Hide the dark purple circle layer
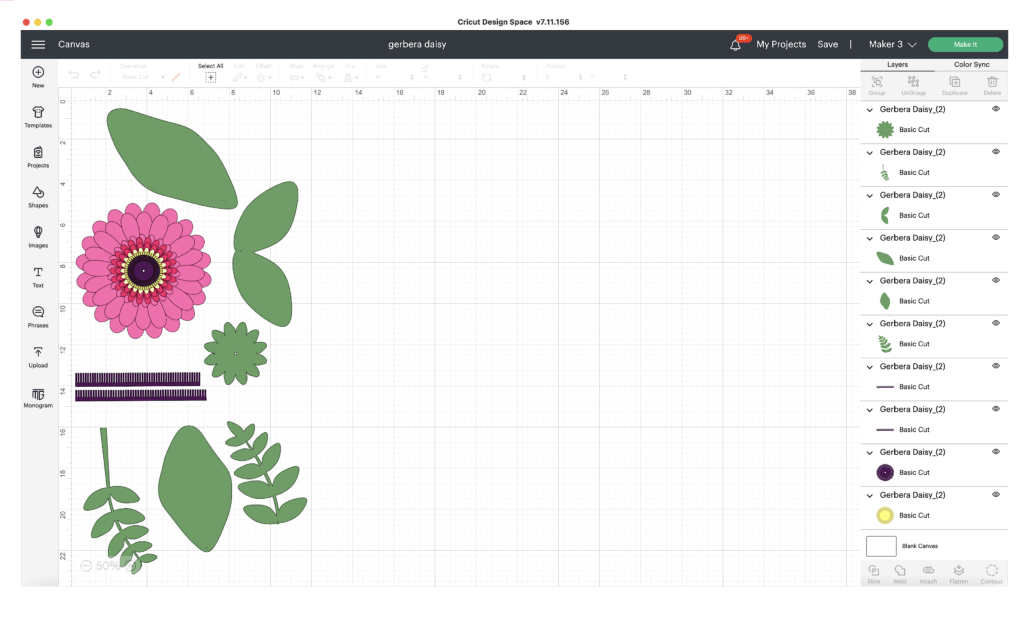Viewport: 1024px width, 640px height. pyautogui.click(x=996, y=452)
